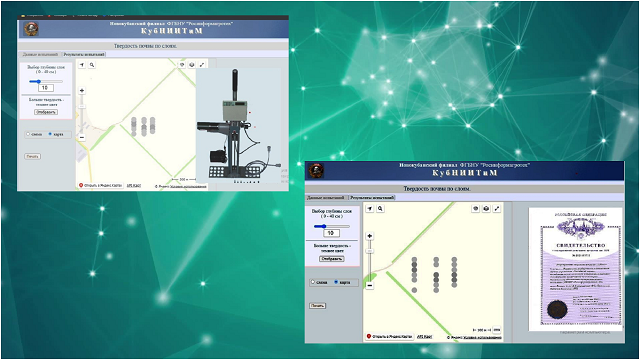Click the "Печать" button in the certificate window
Viewport: 640px width, 360px height.
(317, 306)
